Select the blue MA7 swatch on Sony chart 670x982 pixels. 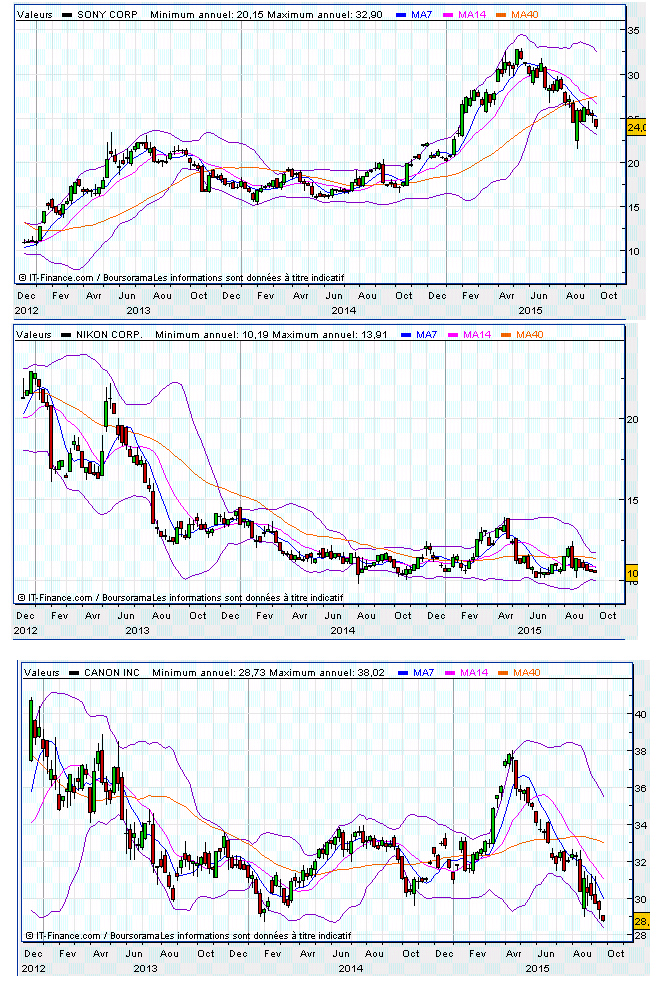401,15
